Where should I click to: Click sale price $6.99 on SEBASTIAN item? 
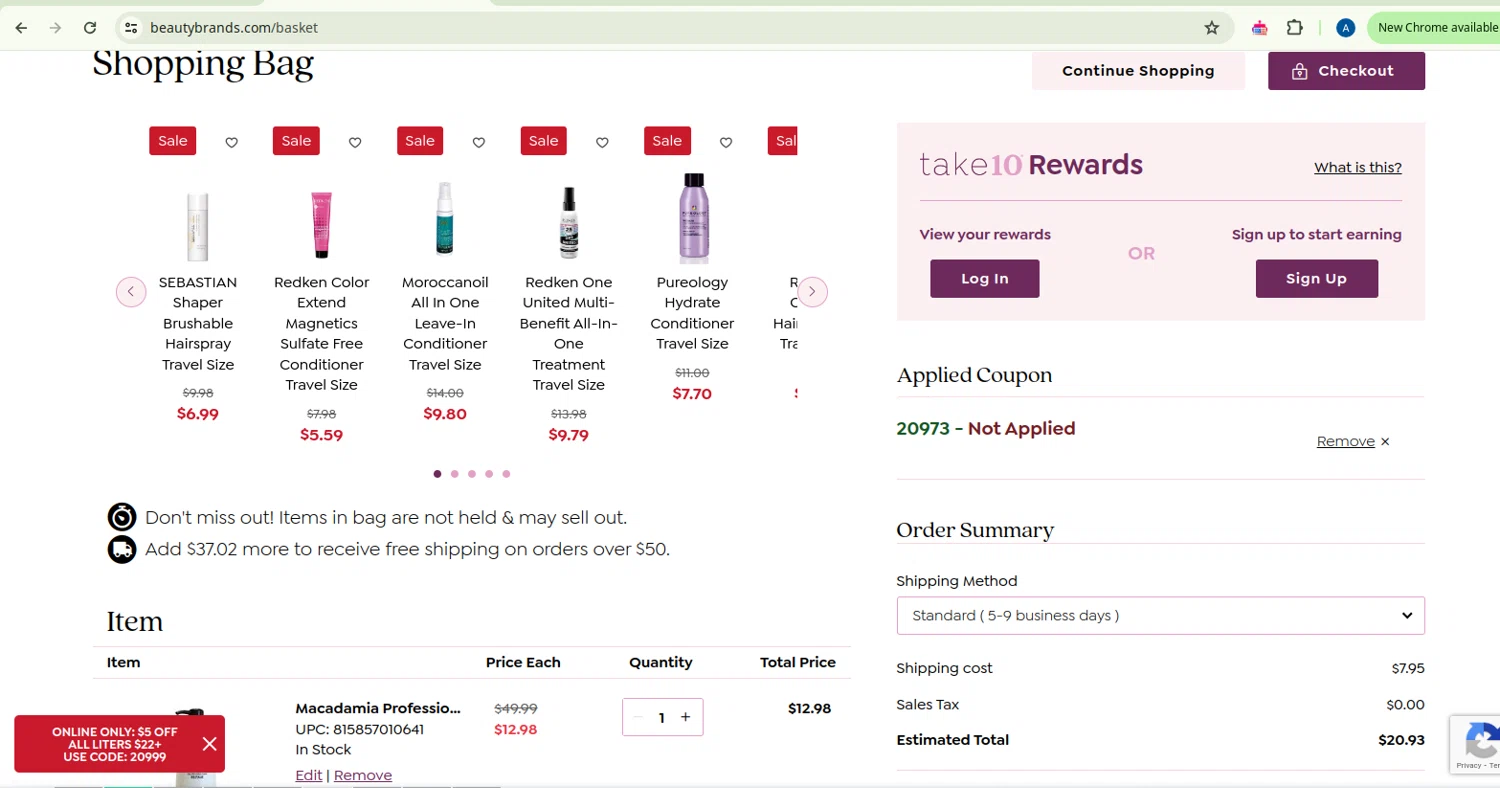pyautogui.click(x=198, y=414)
